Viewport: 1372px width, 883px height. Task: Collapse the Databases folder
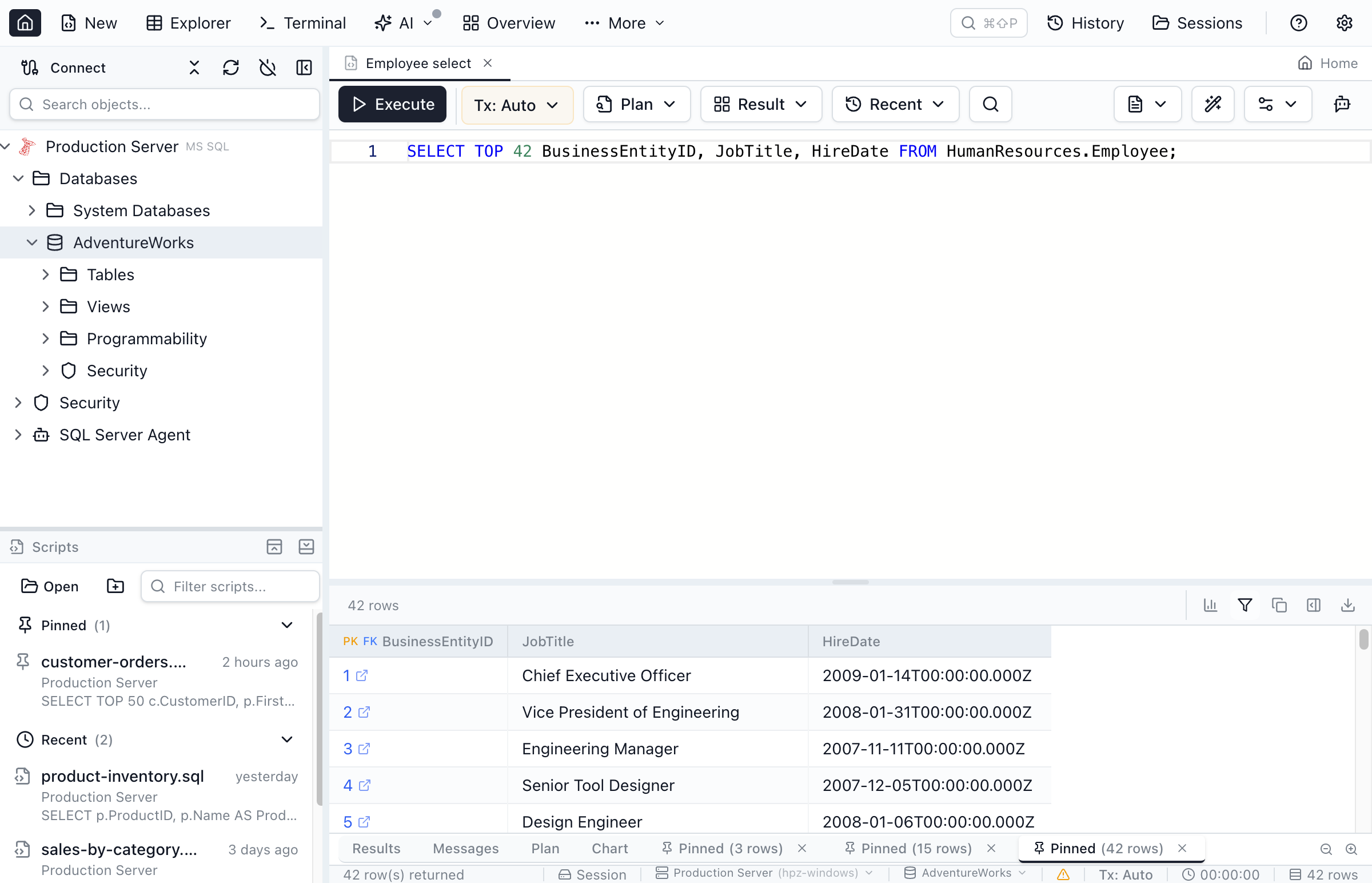point(18,179)
